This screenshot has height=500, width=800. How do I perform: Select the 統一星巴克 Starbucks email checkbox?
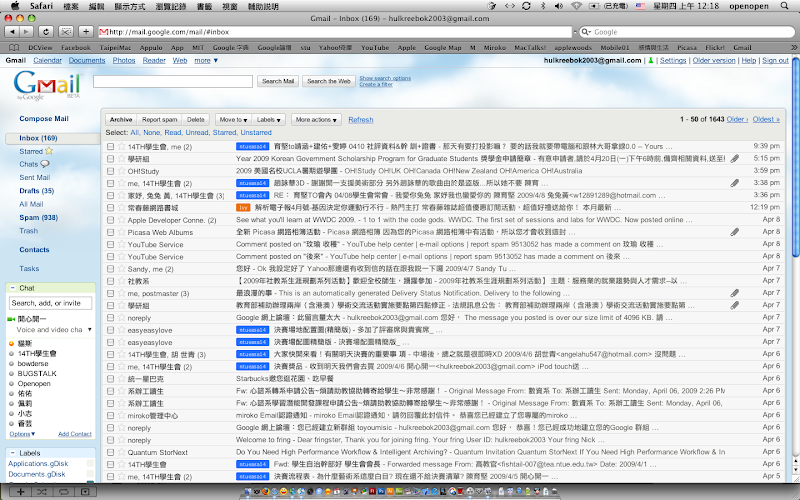coord(110,379)
